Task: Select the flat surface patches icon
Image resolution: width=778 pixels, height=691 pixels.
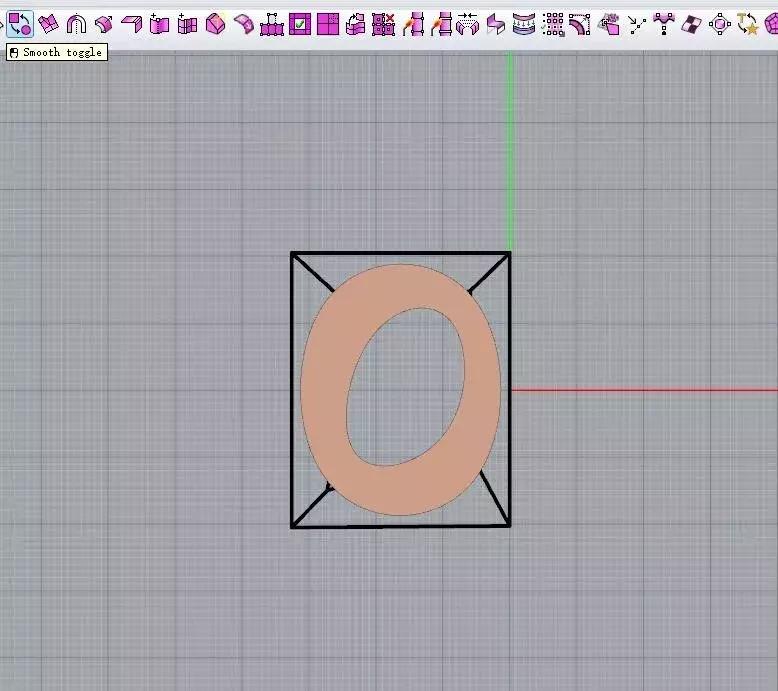Action: pyautogui.click(x=48, y=23)
